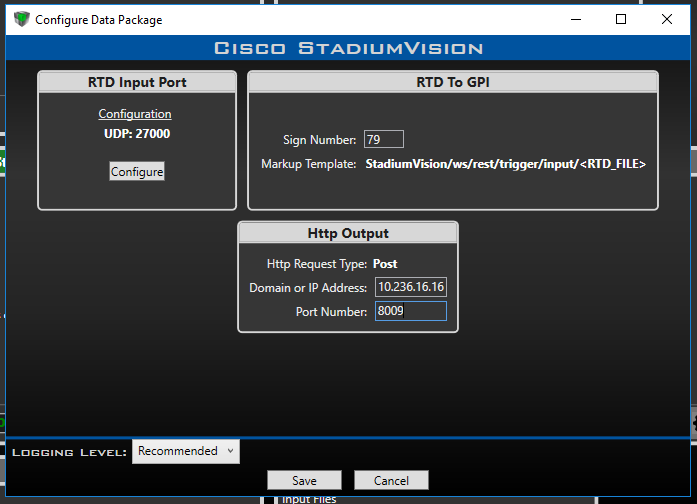Close the Configure Data Package window

pos(667,19)
